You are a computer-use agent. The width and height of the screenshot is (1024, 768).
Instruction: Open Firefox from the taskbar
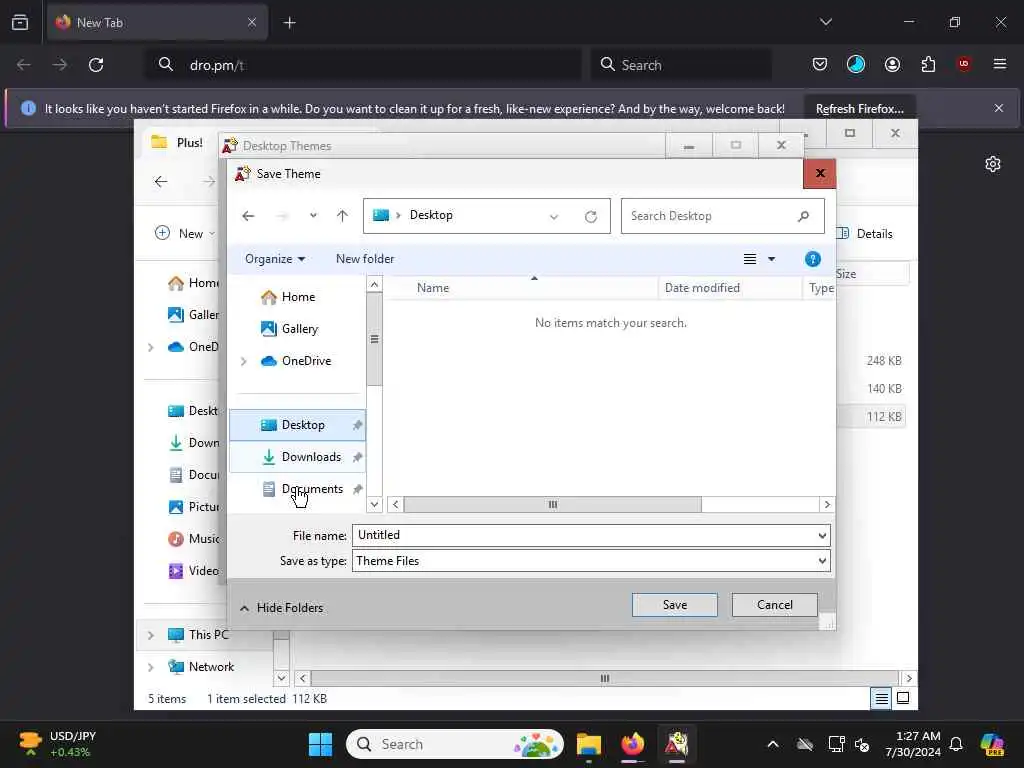point(633,744)
